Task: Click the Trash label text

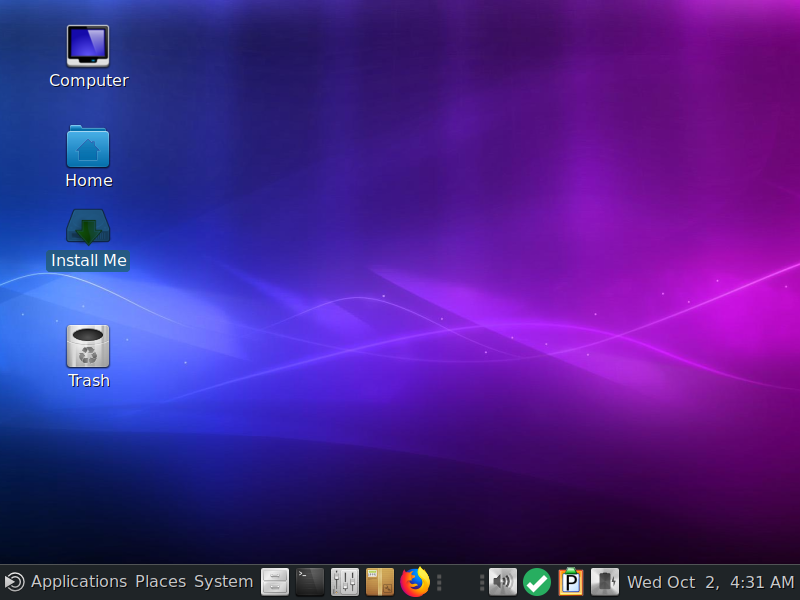Action: point(89,381)
